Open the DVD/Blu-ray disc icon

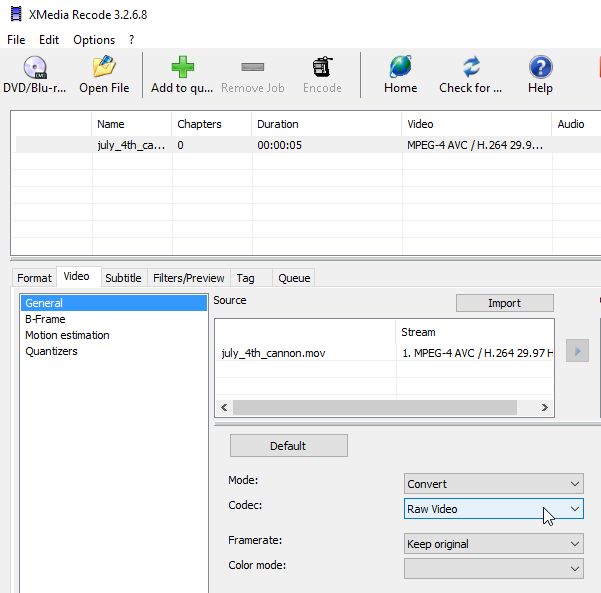[34, 68]
